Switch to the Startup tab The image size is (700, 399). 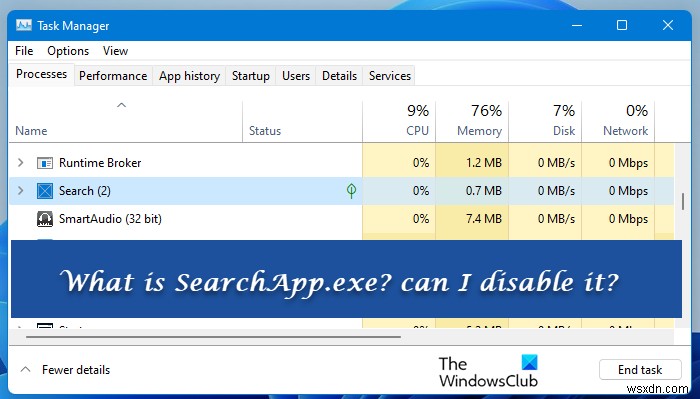tap(250, 76)
